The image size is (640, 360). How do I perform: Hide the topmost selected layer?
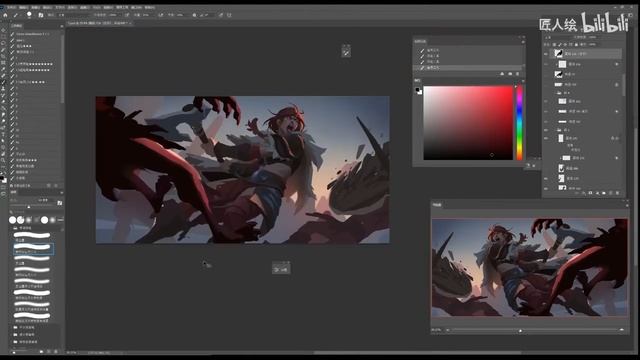click(546, 53)
